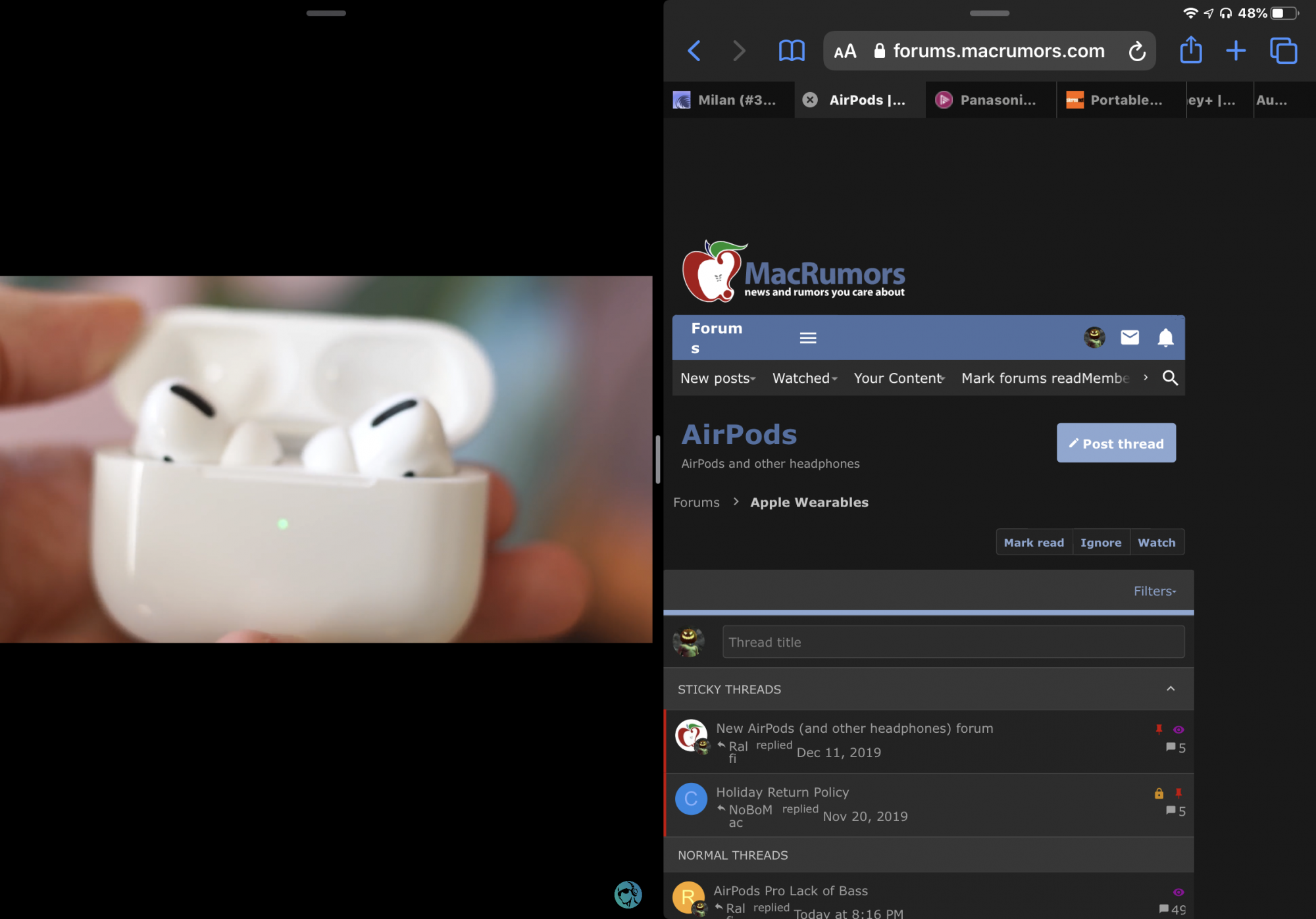This screenshot has height=919, width=1316.
Task: Open the alerts bell icon
Action: (x=1165, y=337)
